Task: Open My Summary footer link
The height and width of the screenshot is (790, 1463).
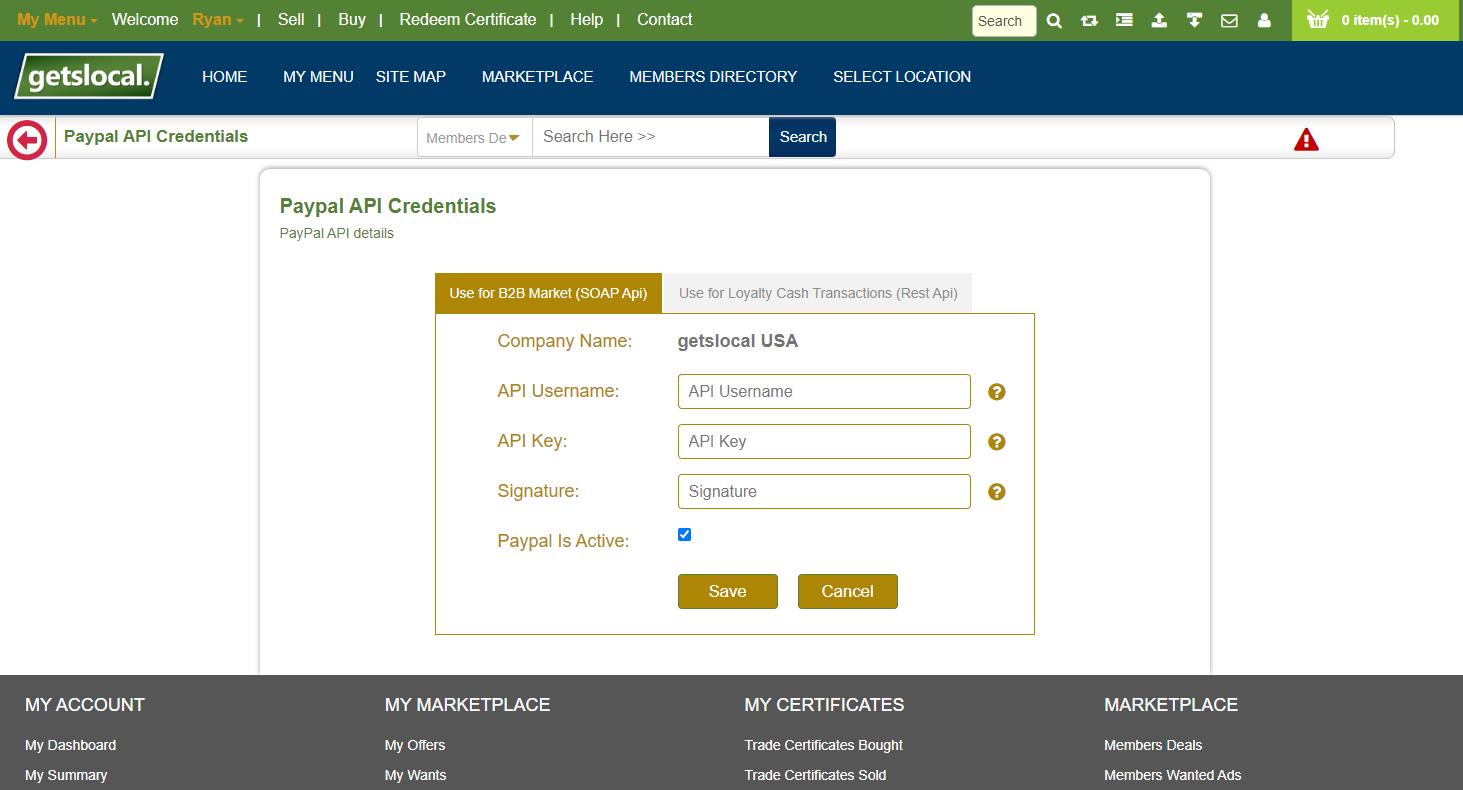Action: pyautogui.click(x=66, y=775)
